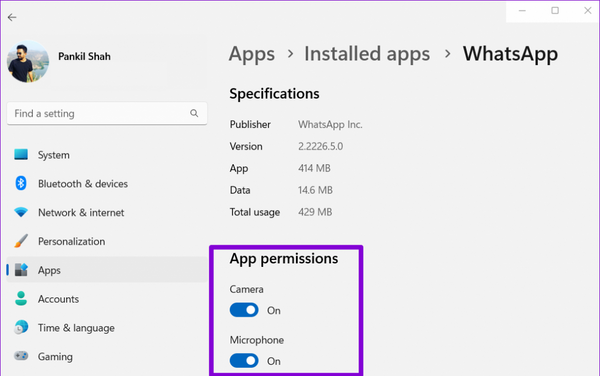Select Apps in the sidebar
This screenshot has height=376, width=600.
pyautogui.click(x=107, y=270)
